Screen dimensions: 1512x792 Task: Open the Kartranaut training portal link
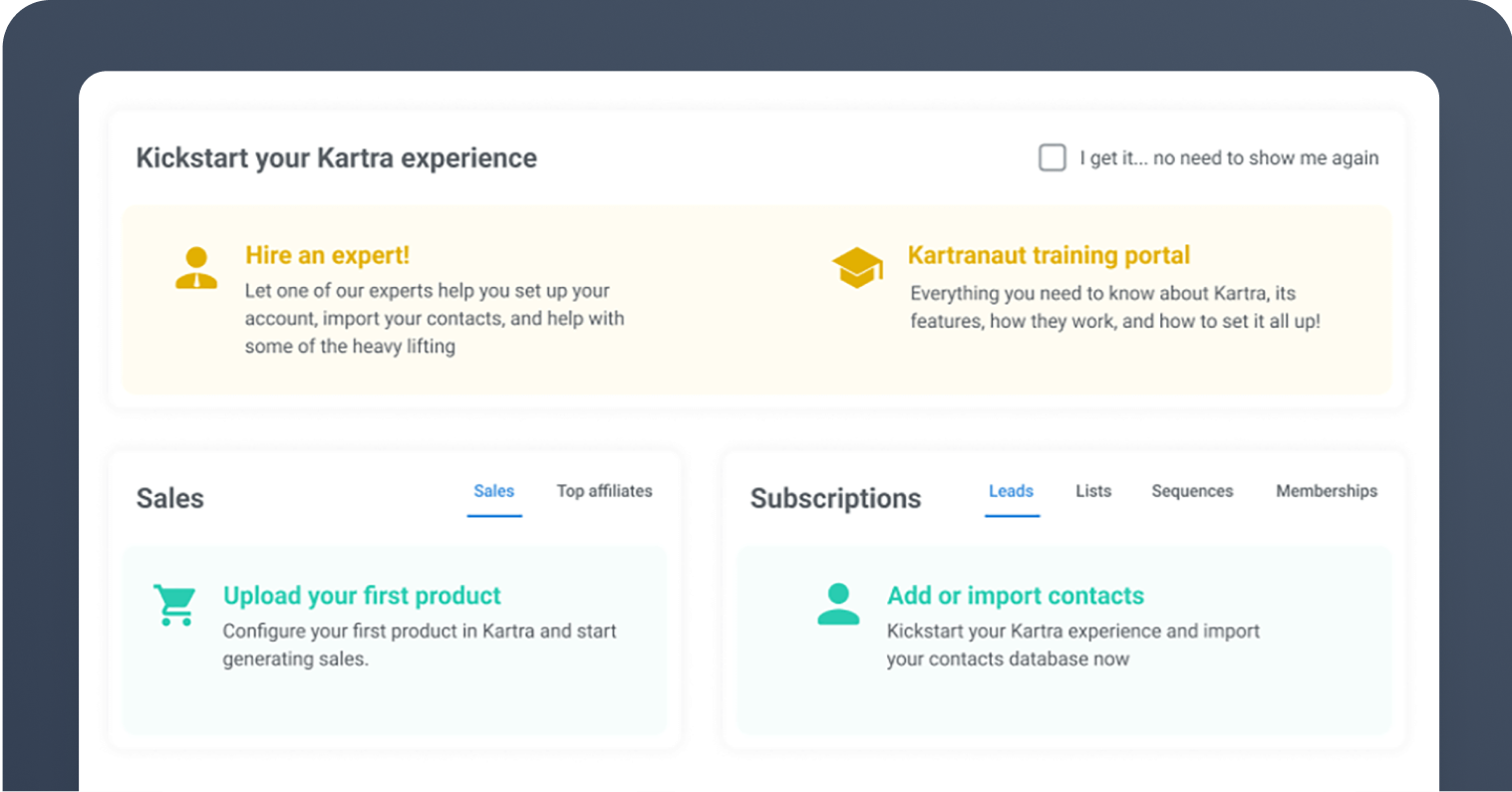coord(1049,255)
